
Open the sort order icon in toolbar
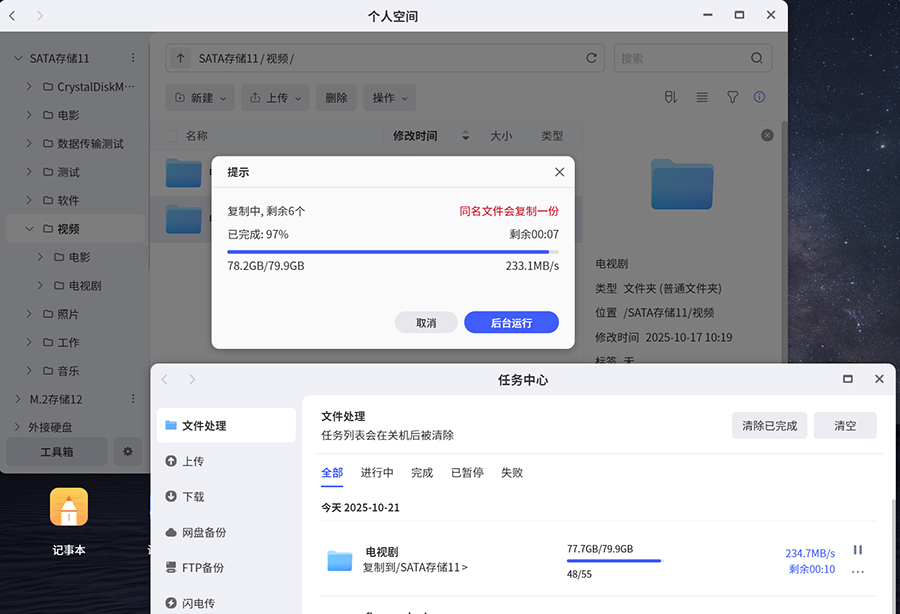pyautogui.click(x=670, y=98)
